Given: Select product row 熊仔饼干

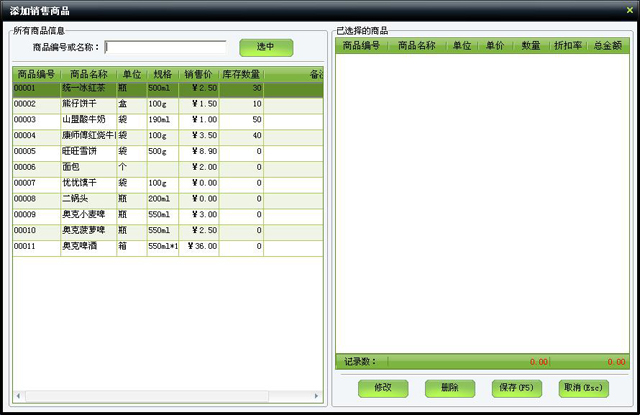Looking at the screenshot, I should tap(88, 104).
